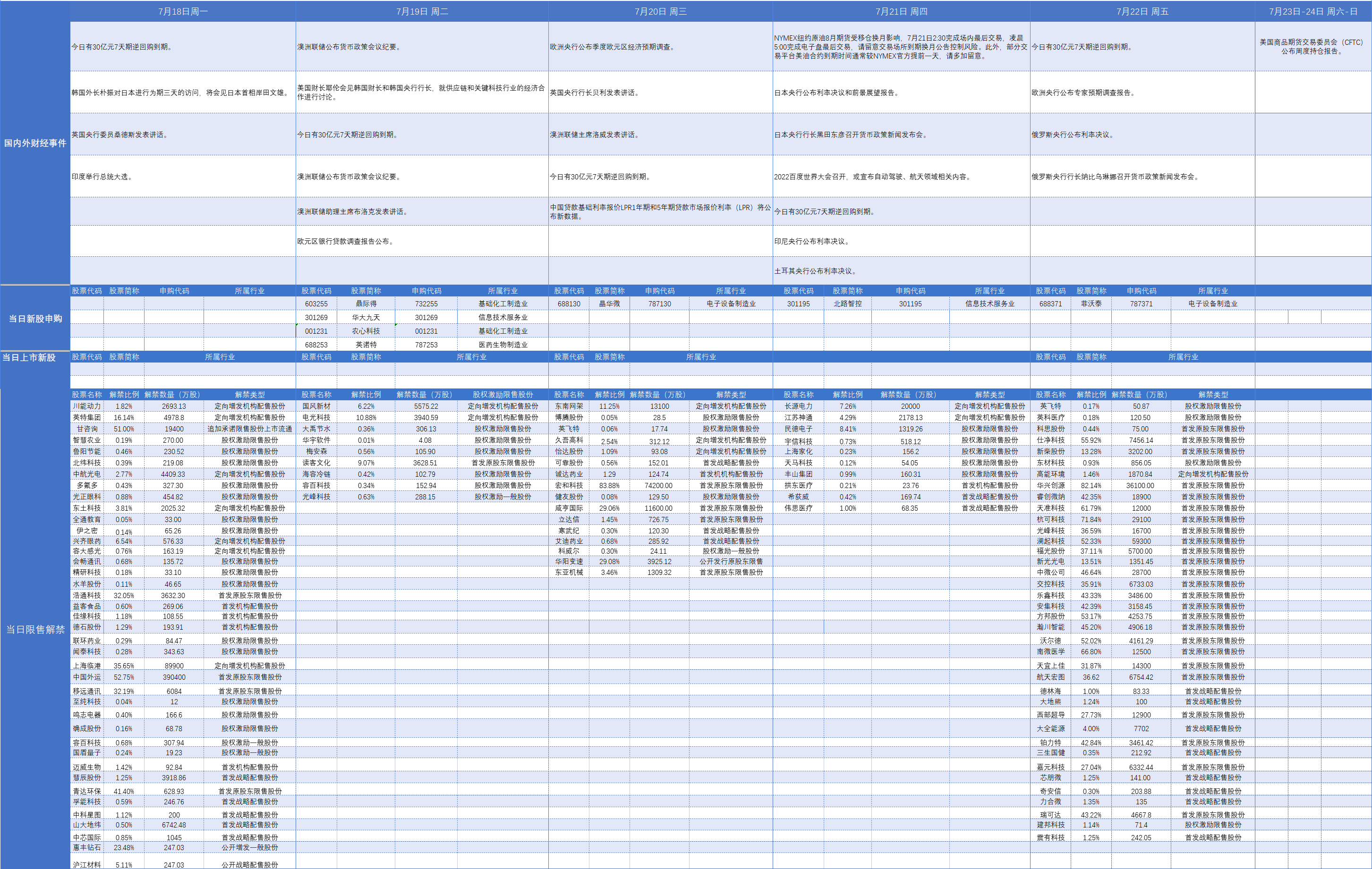The image size is (1372, 869).
Task: Click subscription code cell 787253
Action: pyautogui.click(x=426, y=345)
